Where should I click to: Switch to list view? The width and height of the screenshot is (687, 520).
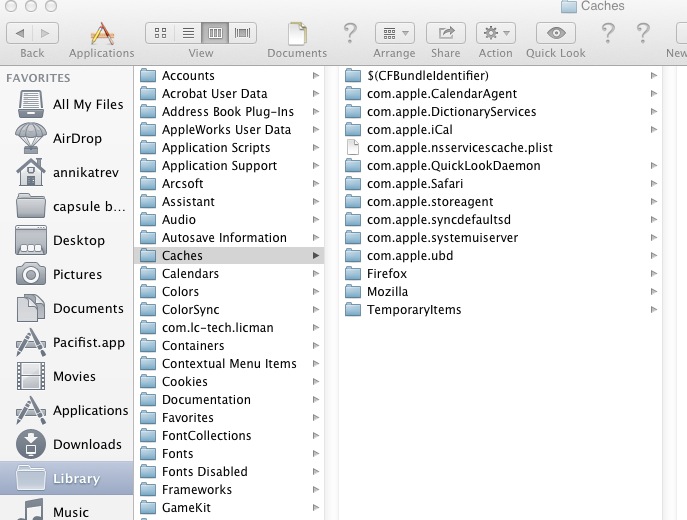188,33
